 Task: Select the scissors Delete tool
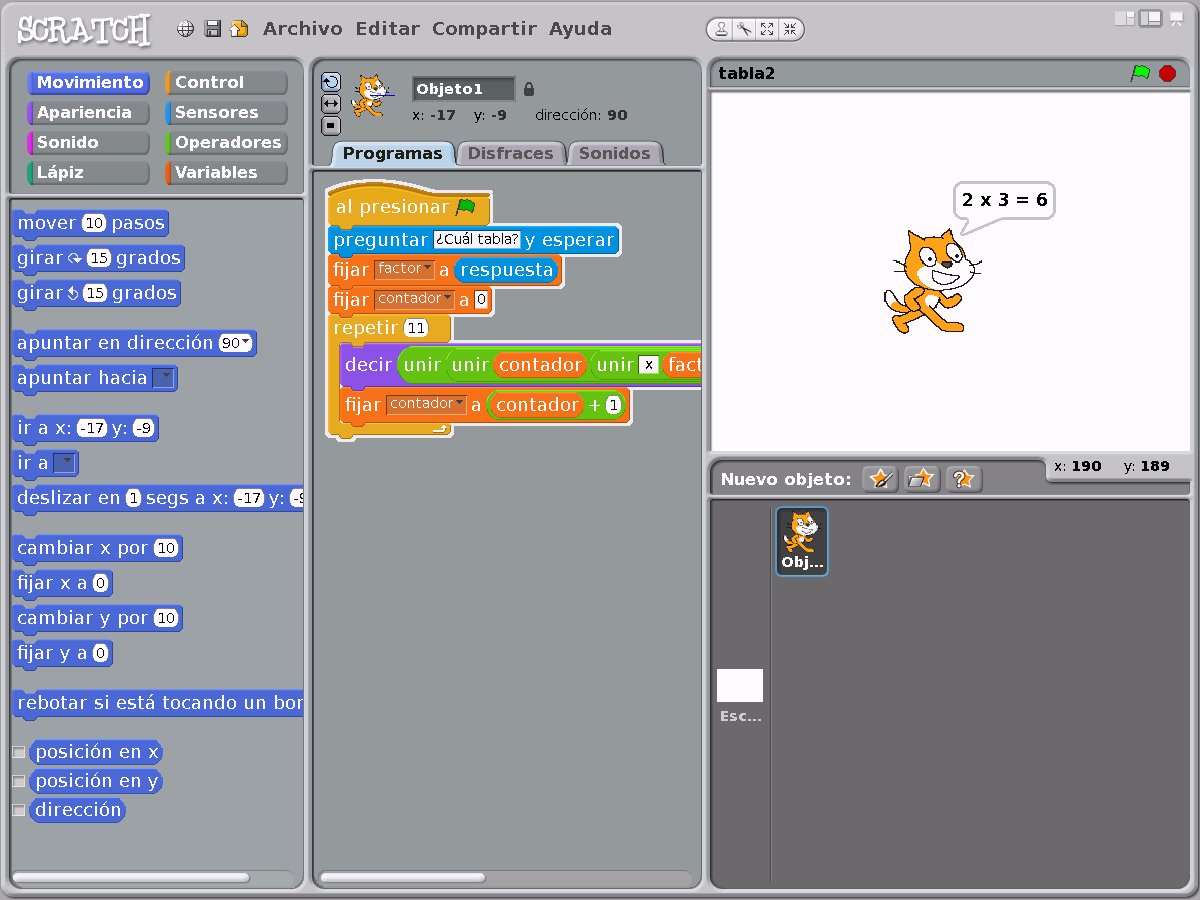(745, 29)
